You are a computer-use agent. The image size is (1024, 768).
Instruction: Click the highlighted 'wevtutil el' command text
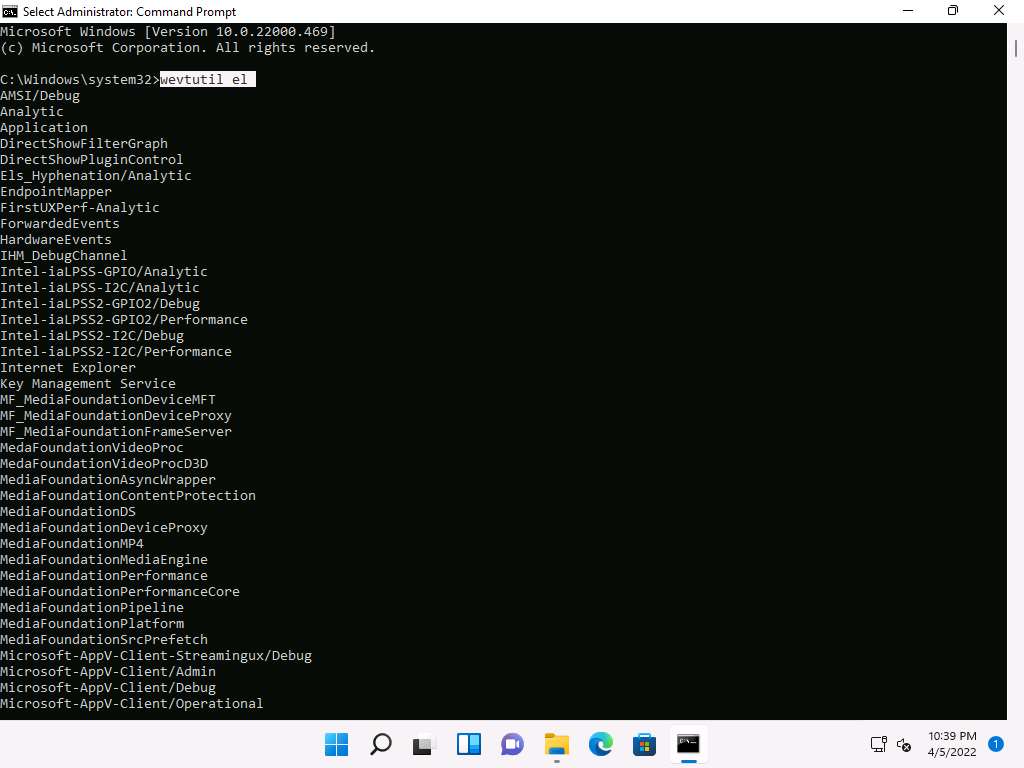(207, 80)
